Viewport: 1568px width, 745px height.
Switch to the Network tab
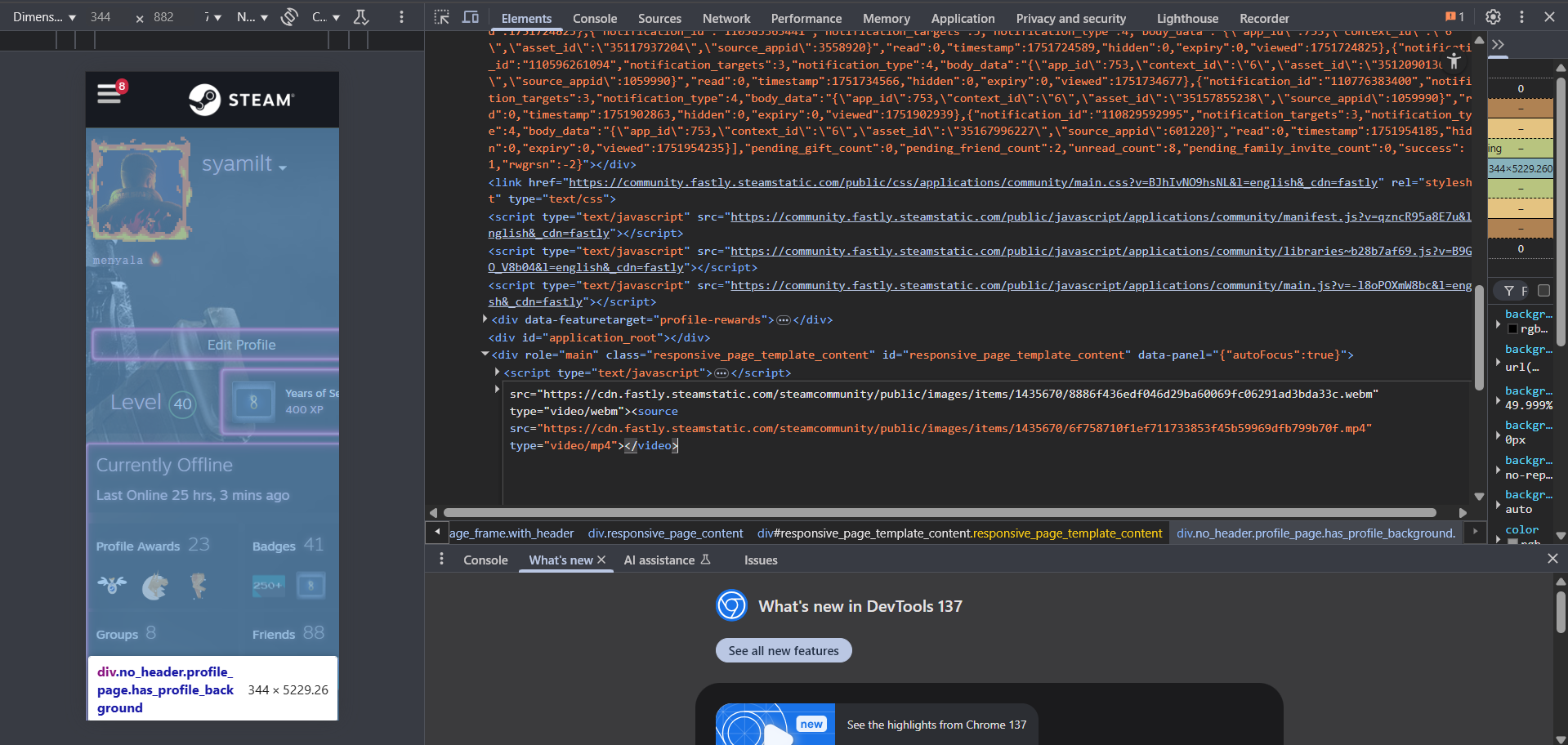pyautogui.click(x=726, y=18)
